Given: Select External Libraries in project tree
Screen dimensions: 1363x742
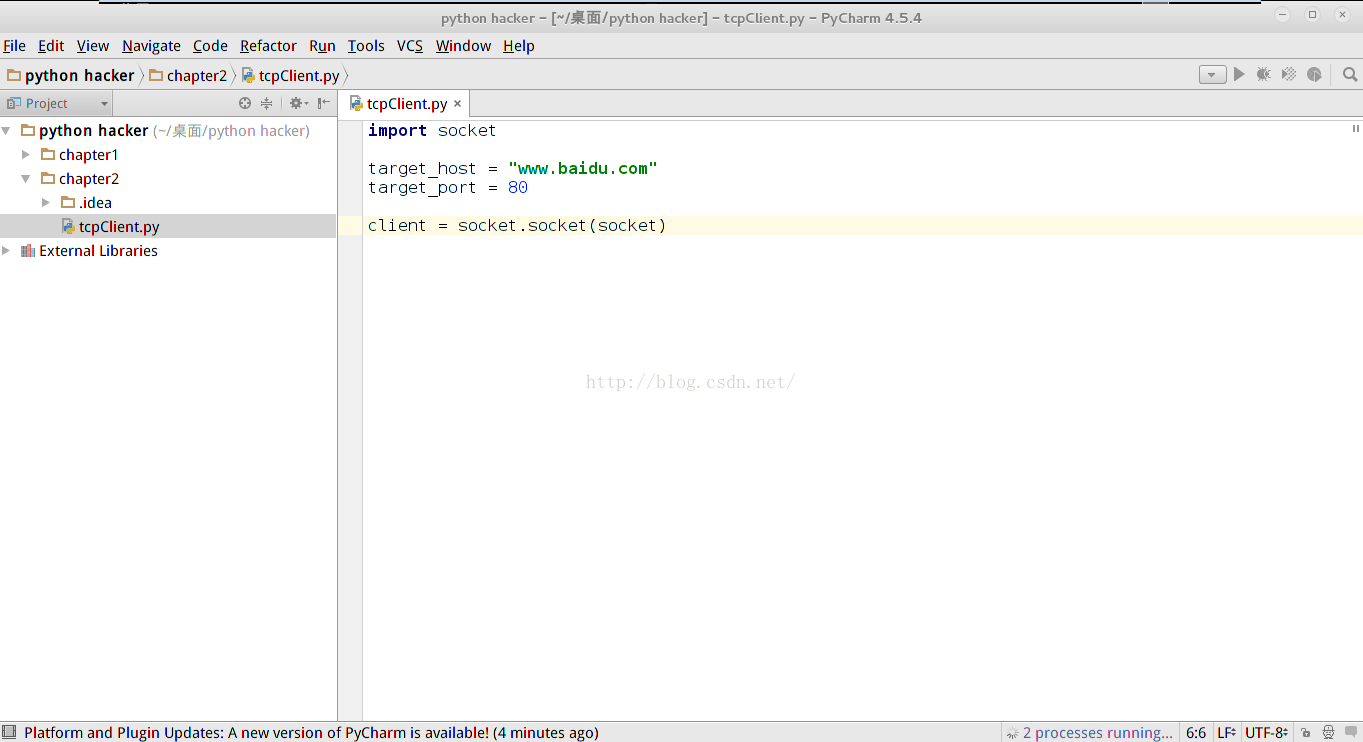Looking at the screenshot, I should click(98, 251).
